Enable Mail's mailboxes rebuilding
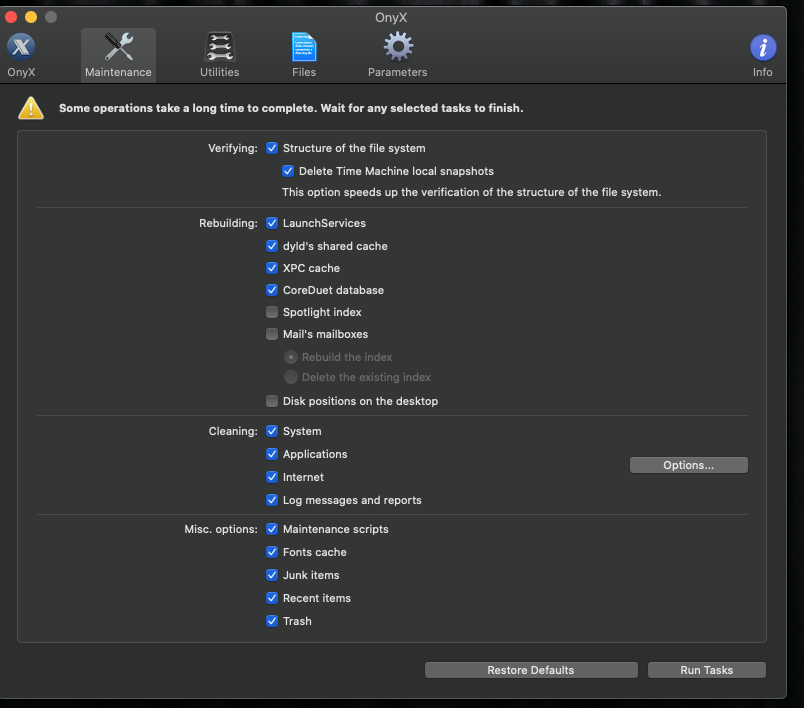The height and width of the screenshot is (708, 804). 272,334
